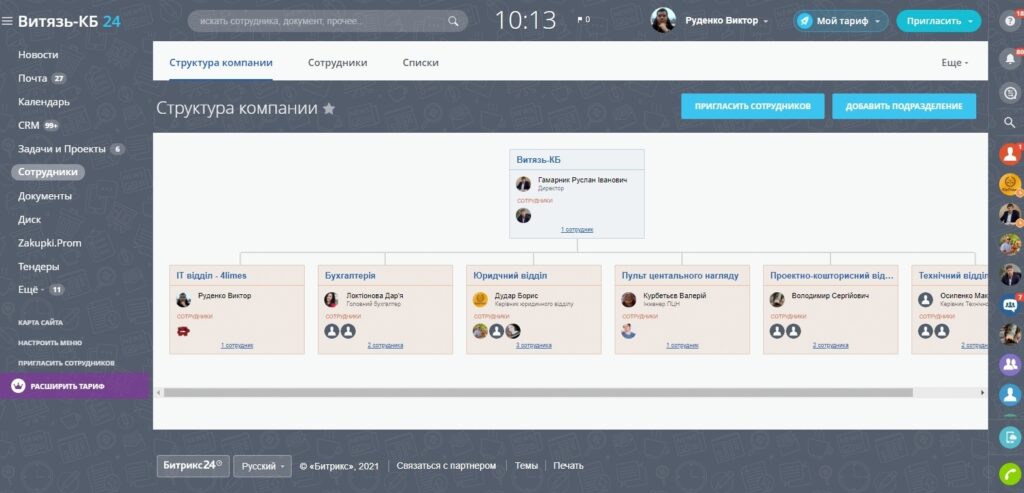Viewport: 1024px width, 493px height.
Task: Open Печать footer link
Action: tap(568, 466)
